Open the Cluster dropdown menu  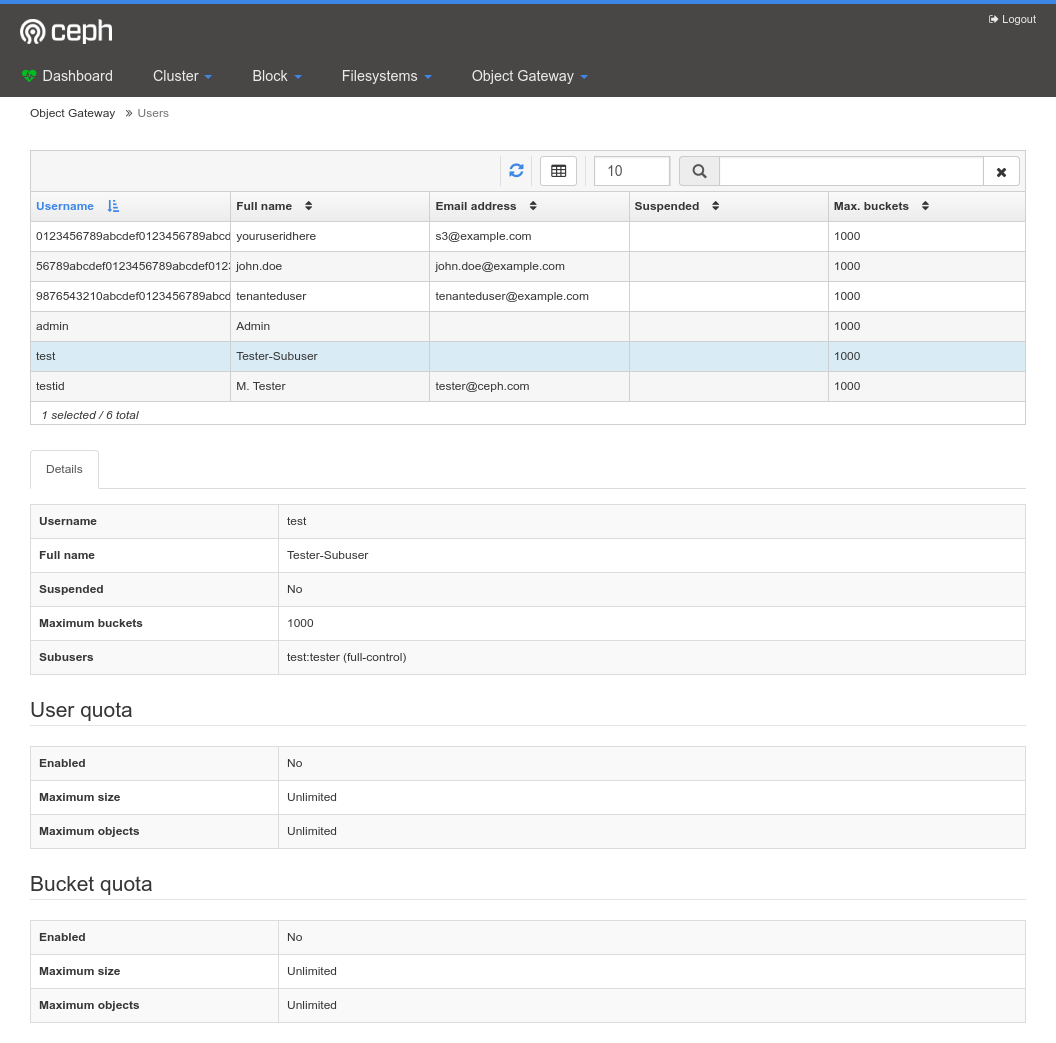181,76
